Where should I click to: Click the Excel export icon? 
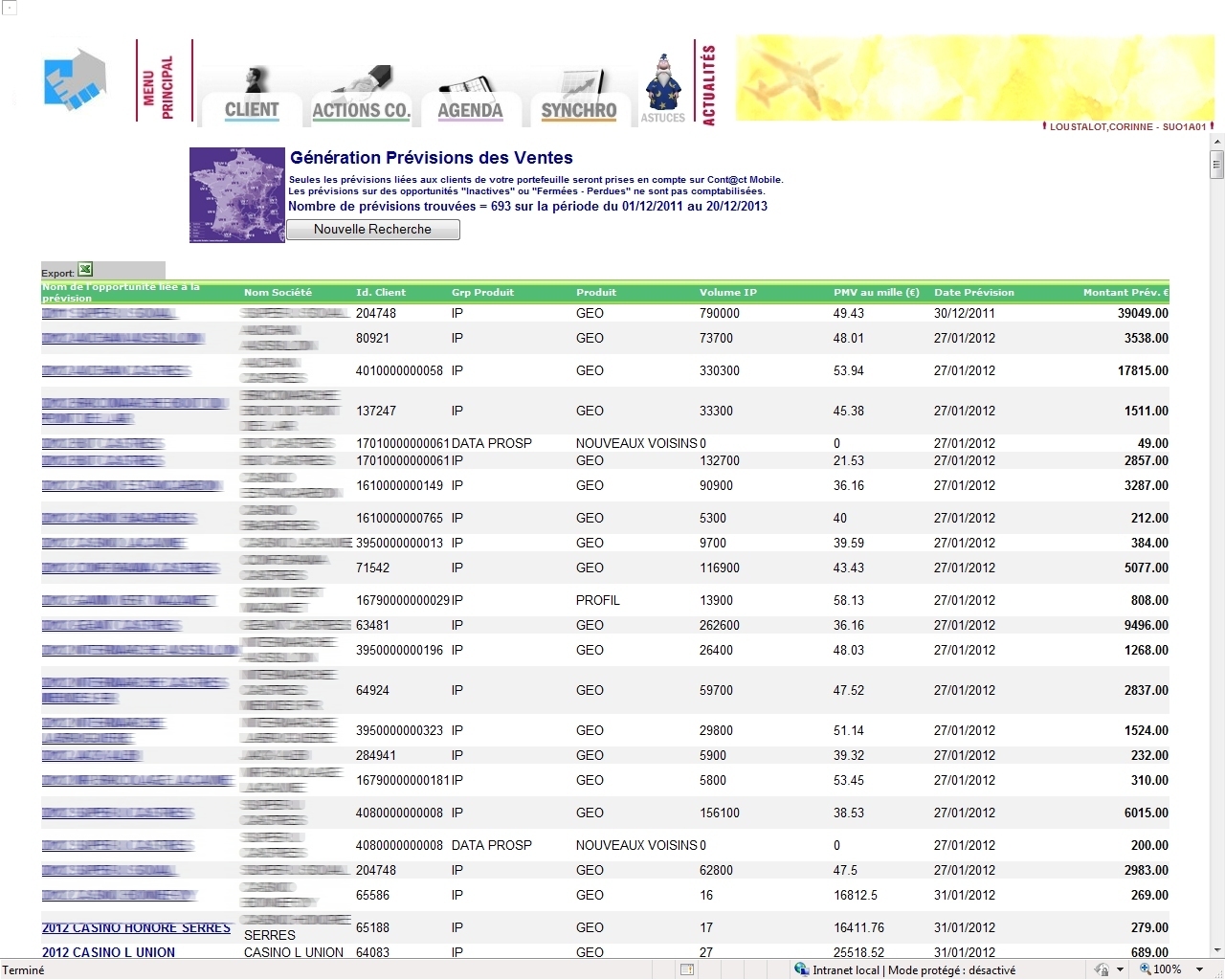(x=85, y=271)
